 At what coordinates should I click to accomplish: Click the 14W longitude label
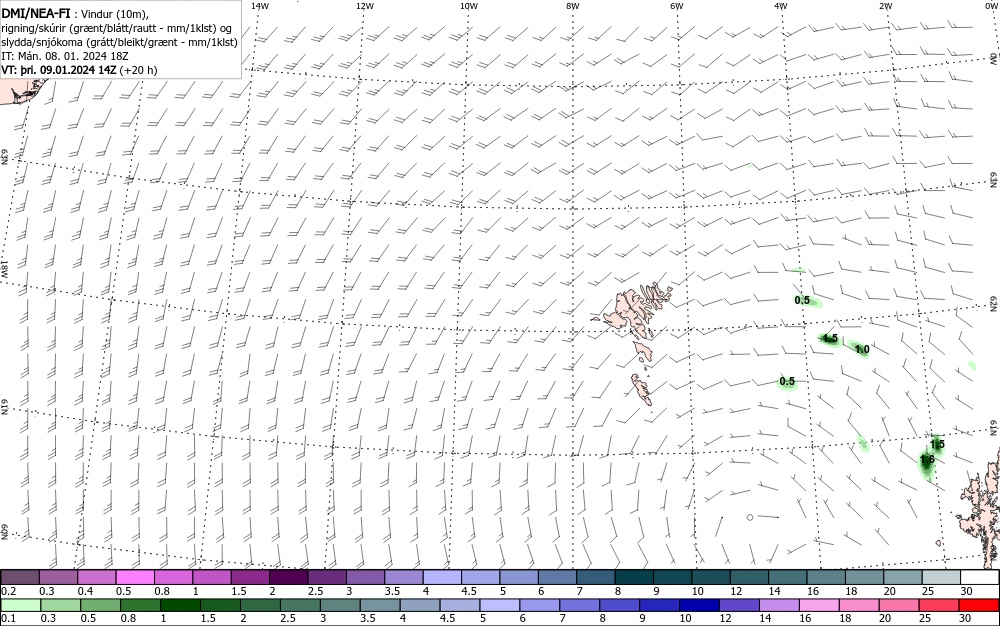click(x=260, y=6)
